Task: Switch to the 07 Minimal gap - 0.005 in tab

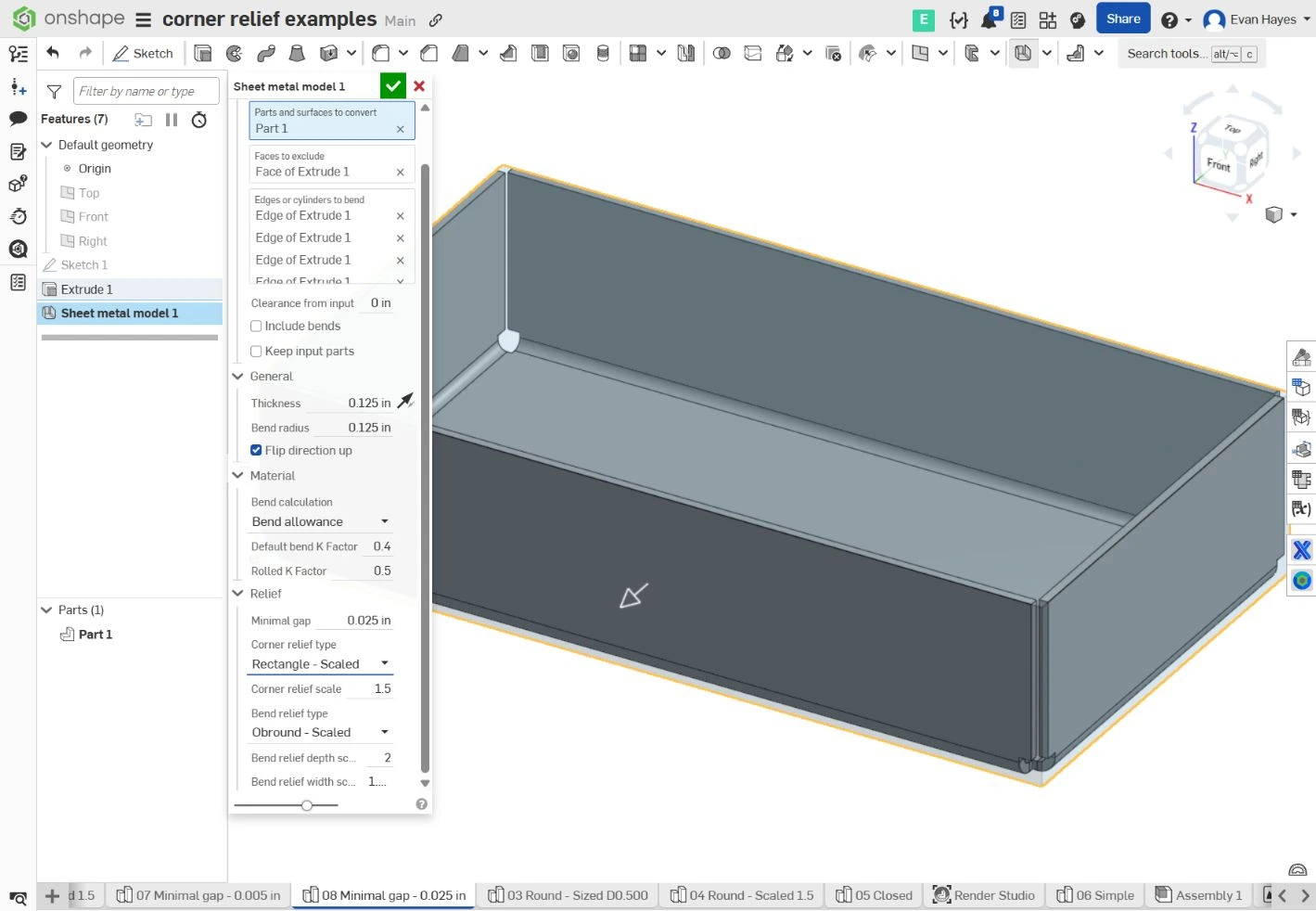Action: [x=198, y=895]
